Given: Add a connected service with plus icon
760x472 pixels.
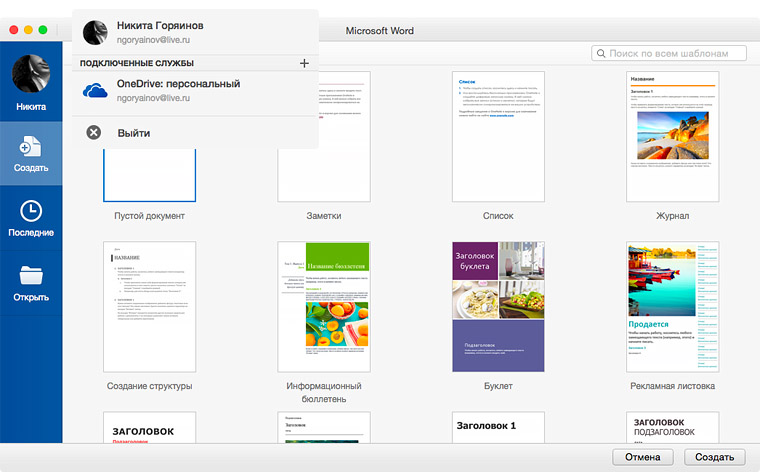Looking at the screenshot, I should click(304, 63).
